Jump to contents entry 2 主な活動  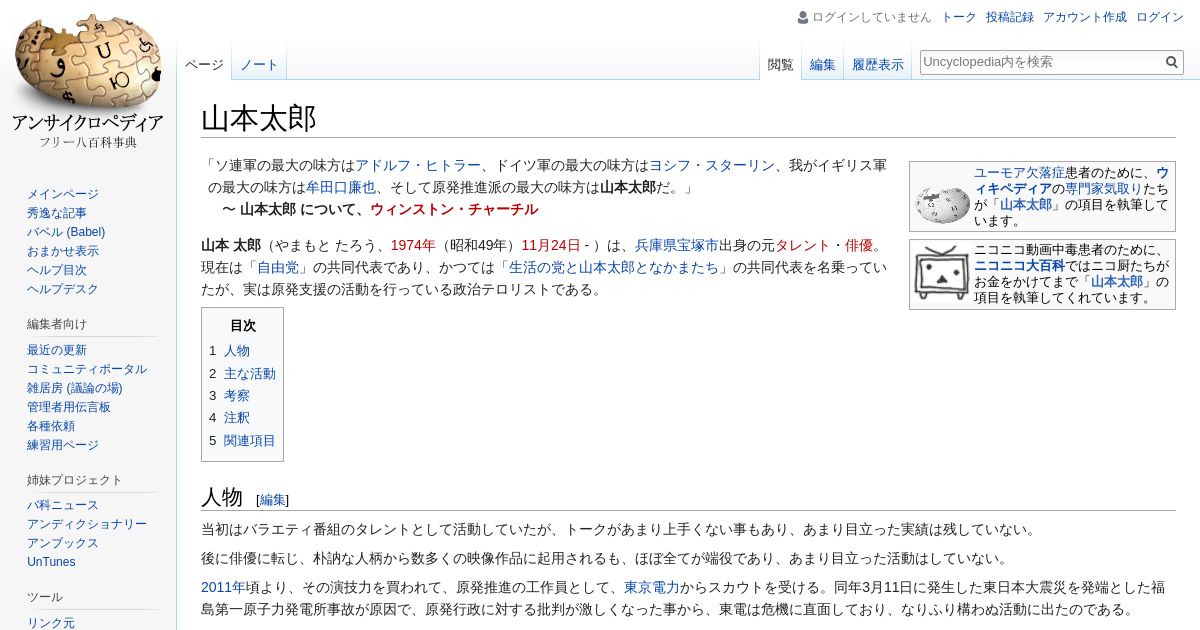pos(242,373)
